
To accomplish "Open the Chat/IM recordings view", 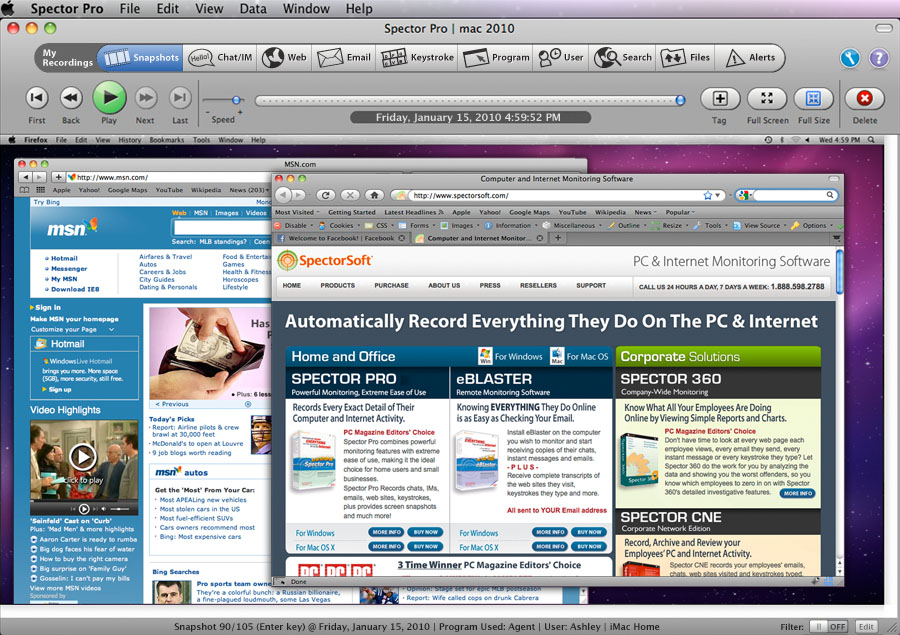I will coord(221,57).
